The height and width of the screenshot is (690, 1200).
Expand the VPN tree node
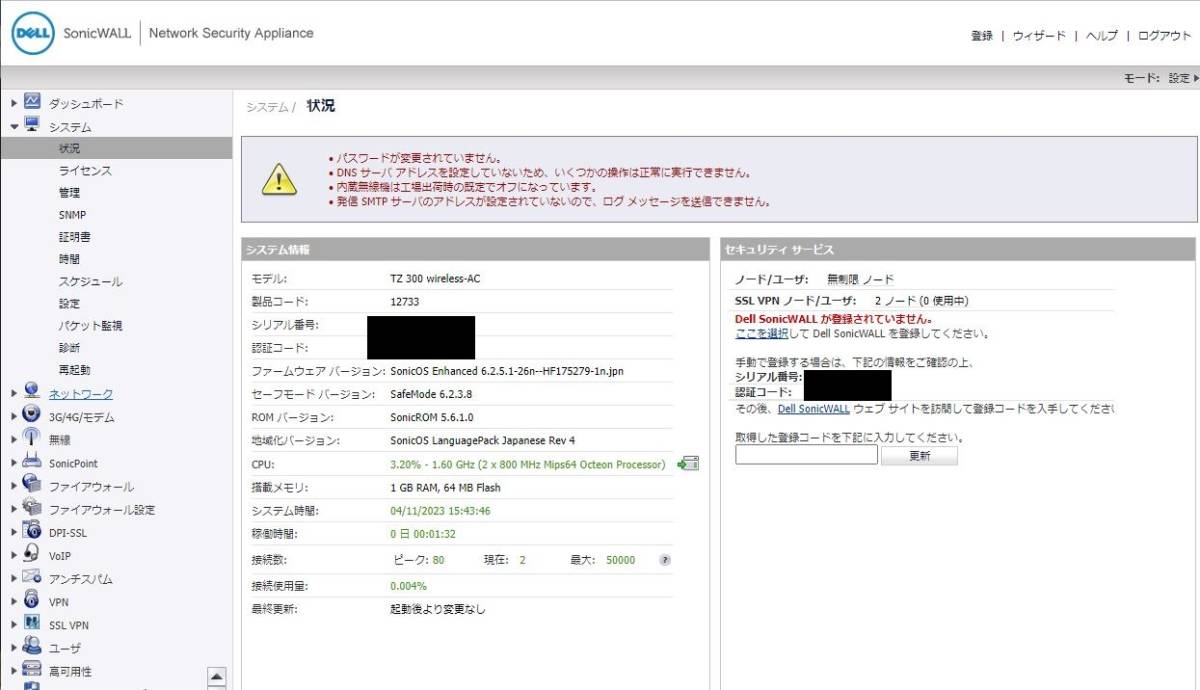coord(14,602)
